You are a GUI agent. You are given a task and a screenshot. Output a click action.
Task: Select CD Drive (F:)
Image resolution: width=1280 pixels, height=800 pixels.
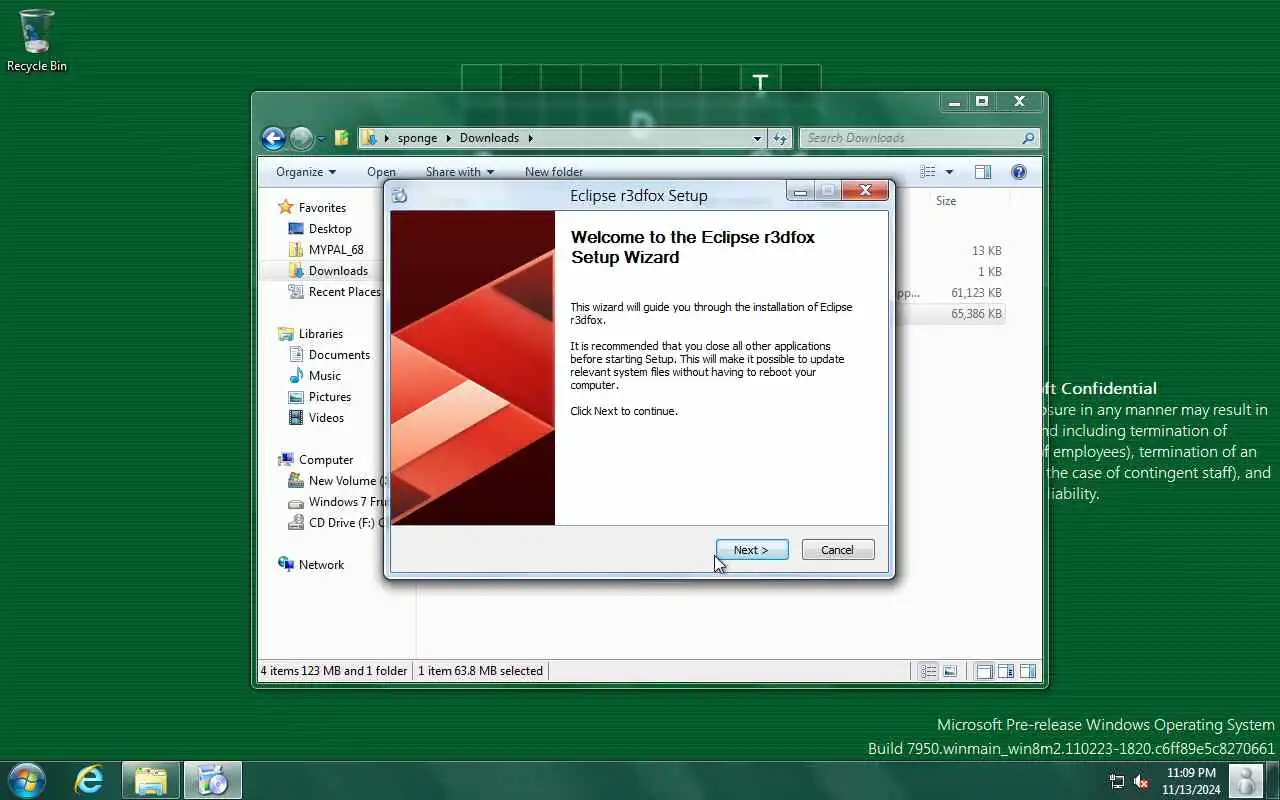pyautogui.click(x=336, y=522)
